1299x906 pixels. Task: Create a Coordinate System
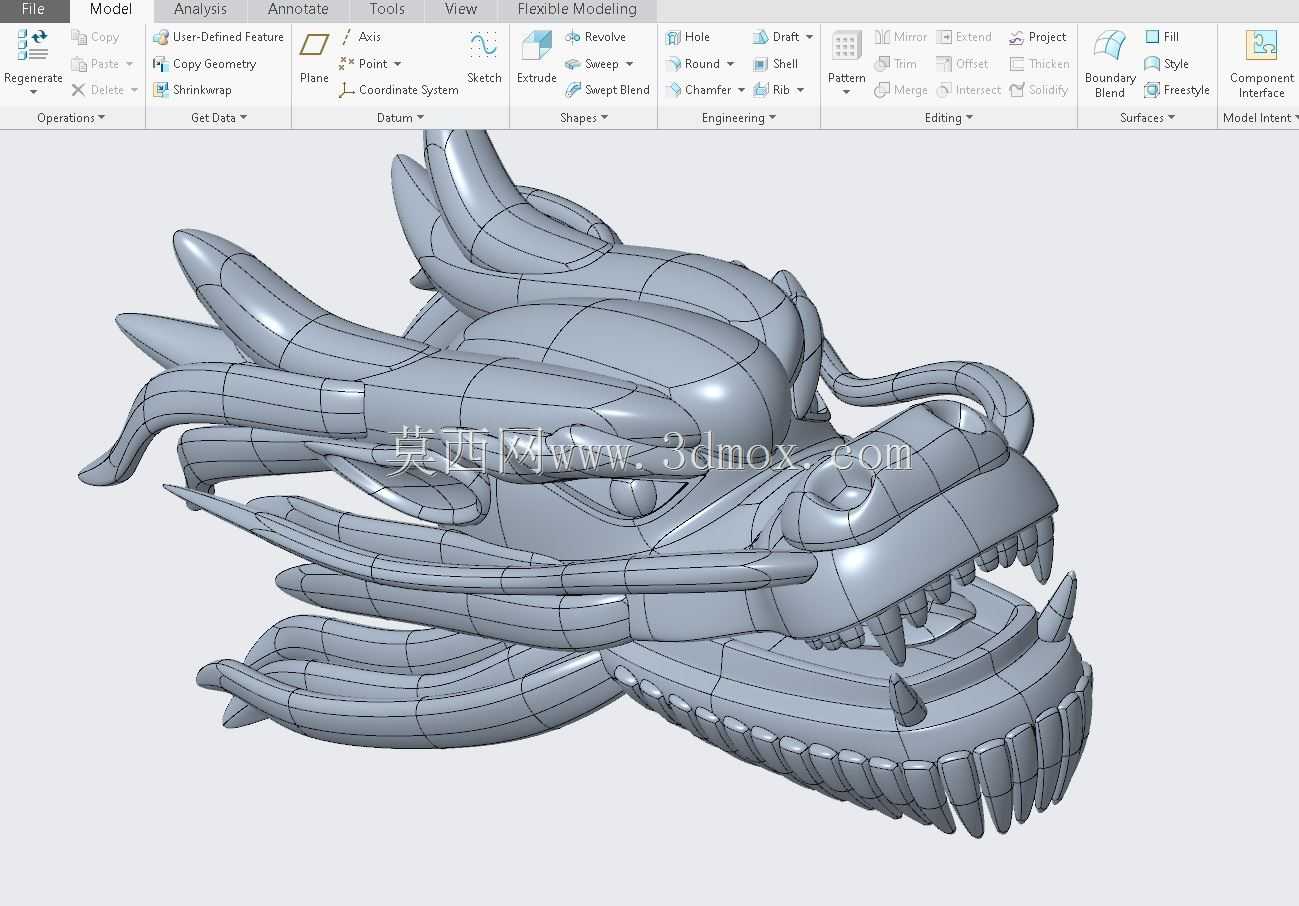tap(399, 90)
